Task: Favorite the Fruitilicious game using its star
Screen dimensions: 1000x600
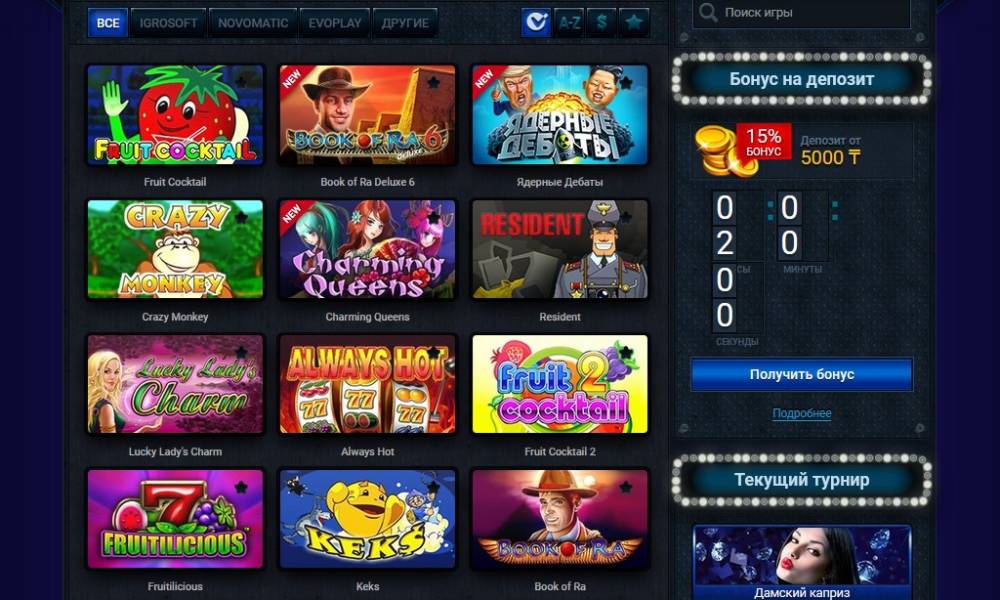Action: (241, 487)
